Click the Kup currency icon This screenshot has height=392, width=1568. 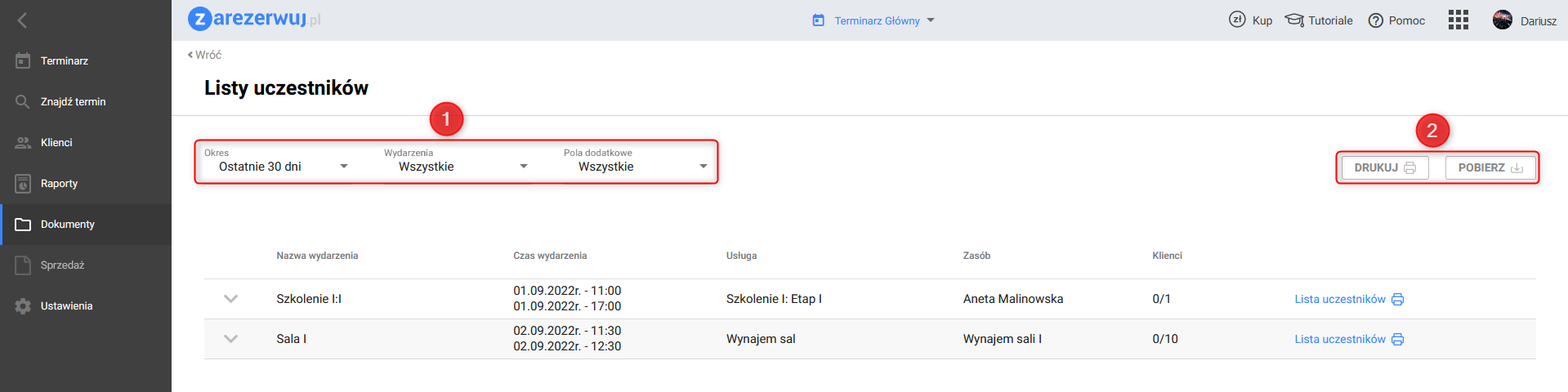[x=1237, y=20]
